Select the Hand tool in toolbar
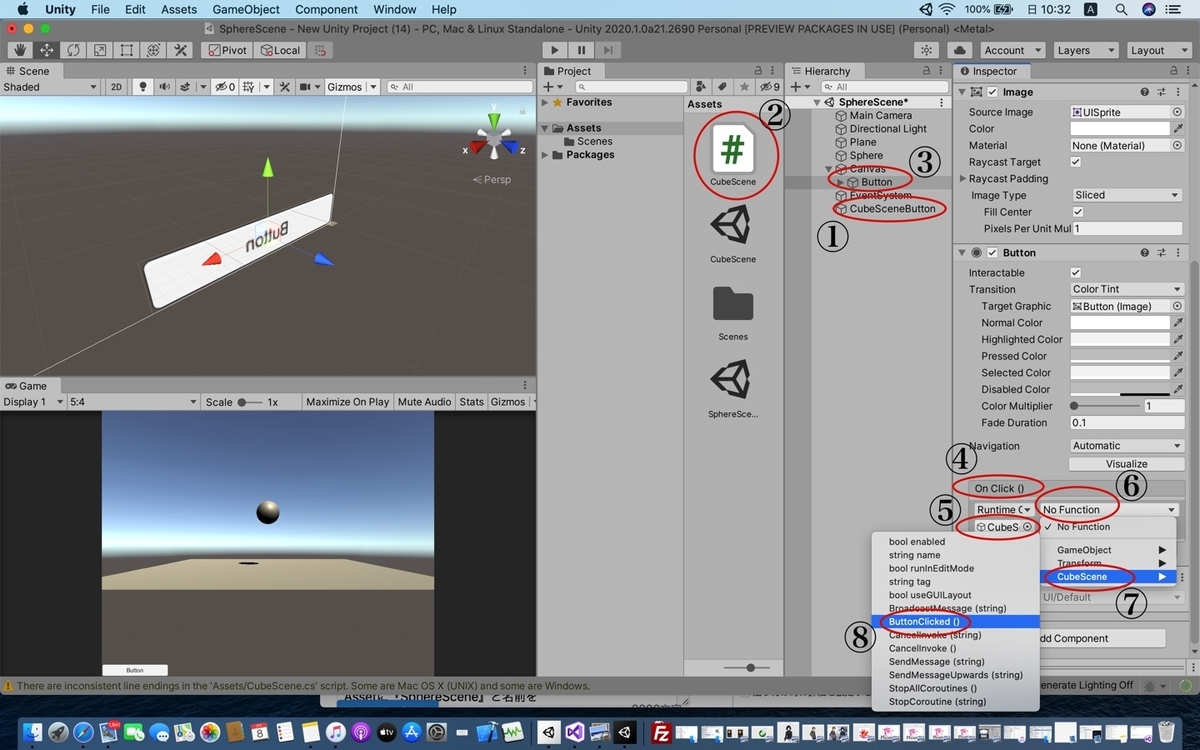1200x750 pixels. [19, 50]
